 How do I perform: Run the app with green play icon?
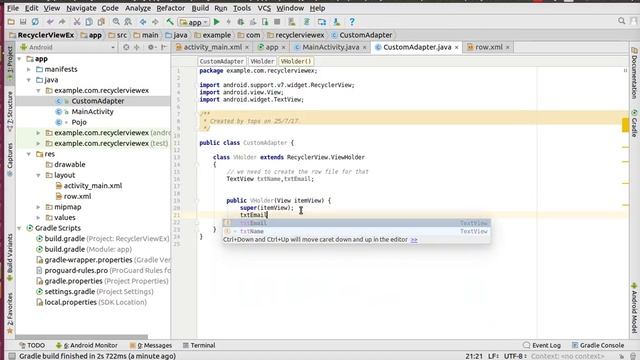point(217,22)
